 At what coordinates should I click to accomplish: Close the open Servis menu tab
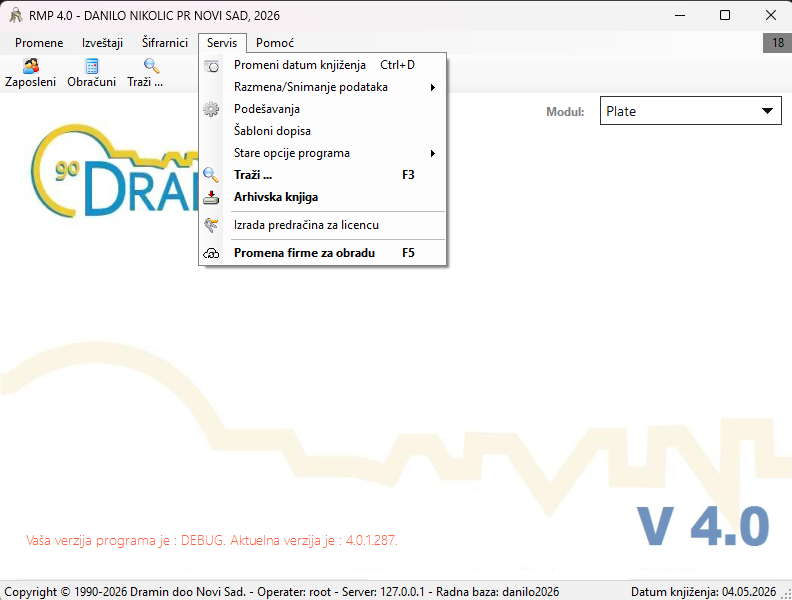222,43
